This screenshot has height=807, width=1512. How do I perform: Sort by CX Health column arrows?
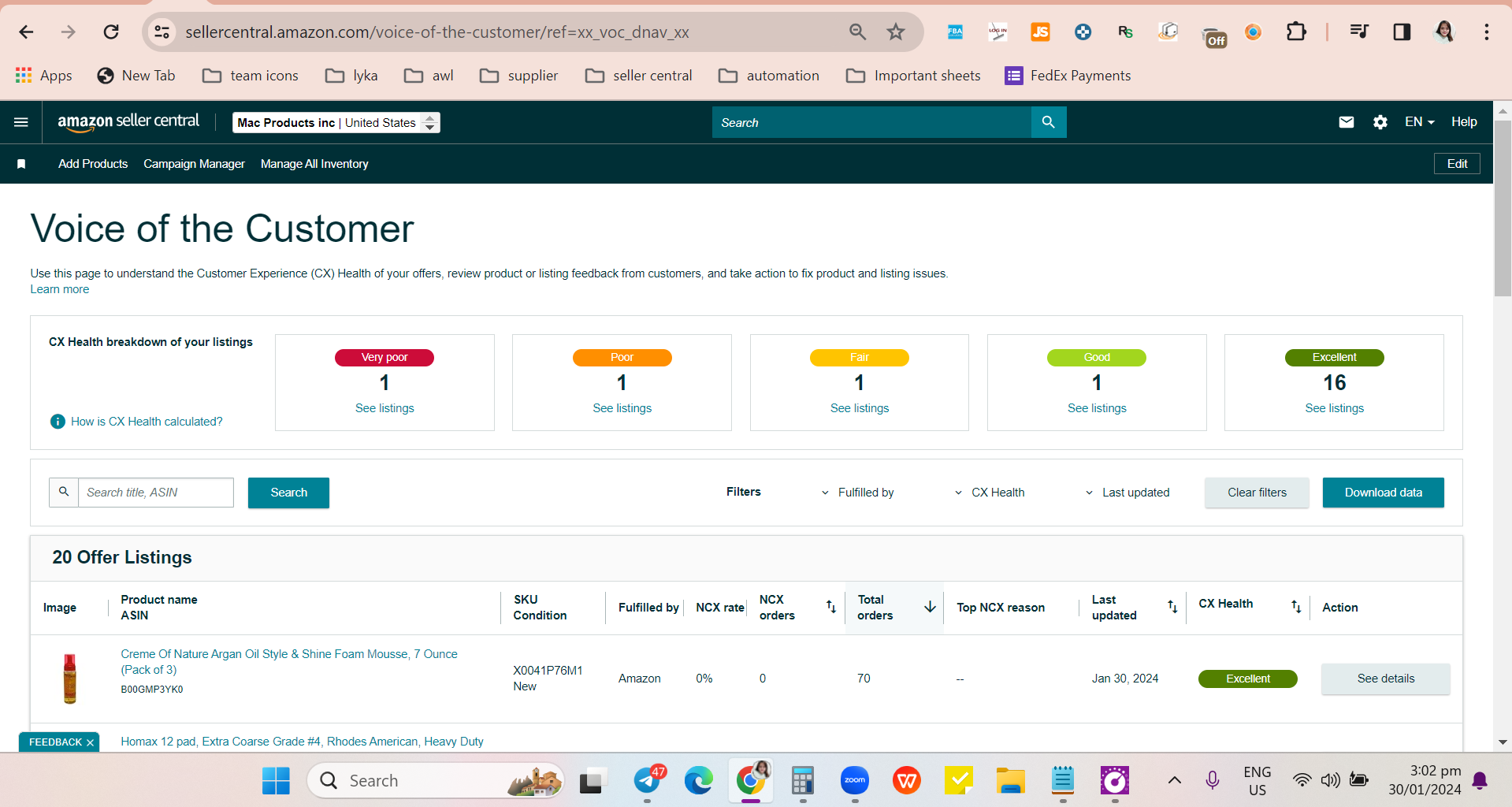(1296, 606)
